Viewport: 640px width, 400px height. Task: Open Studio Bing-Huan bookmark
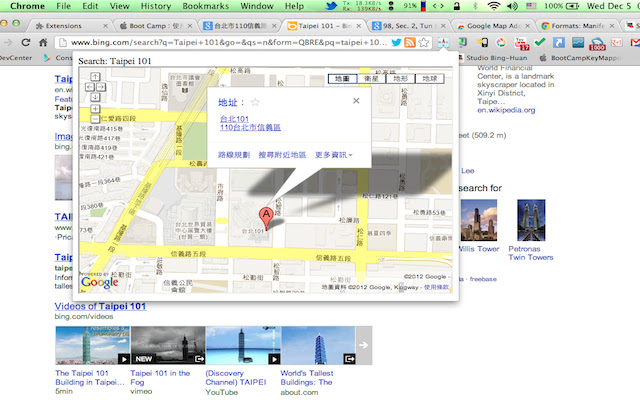pyautogui.click(x=493, y=58)
